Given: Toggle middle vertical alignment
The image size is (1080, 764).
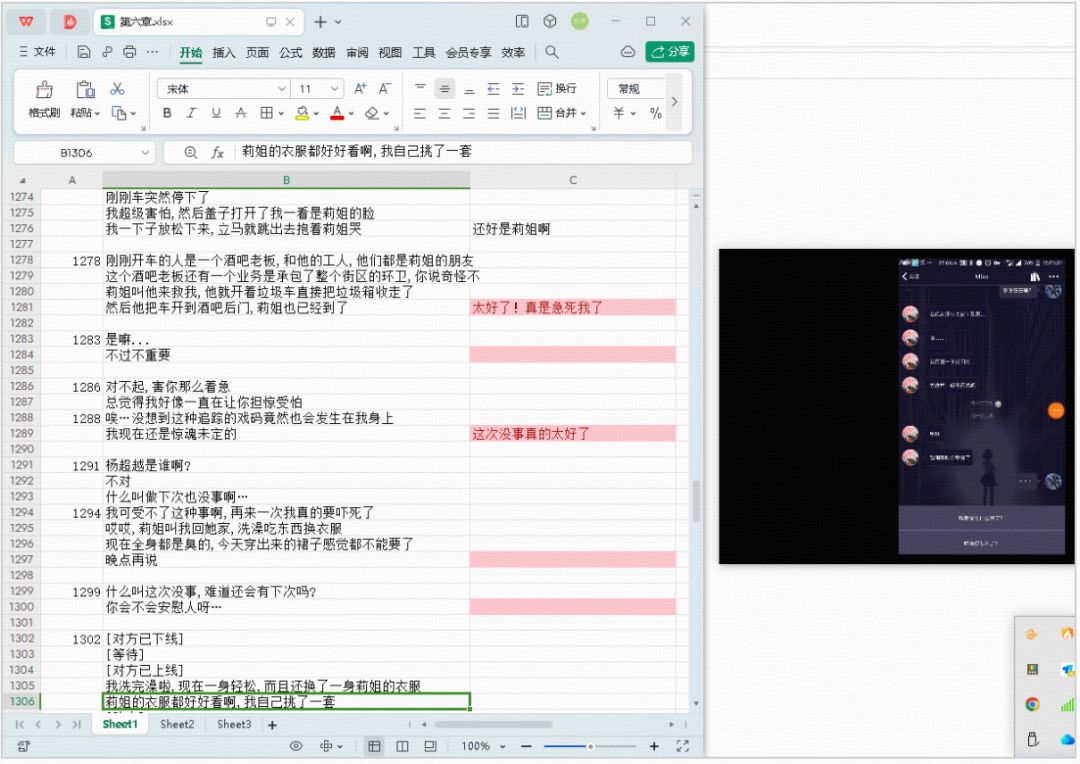Looking at the screenshot, I should [x=444, y=88].
